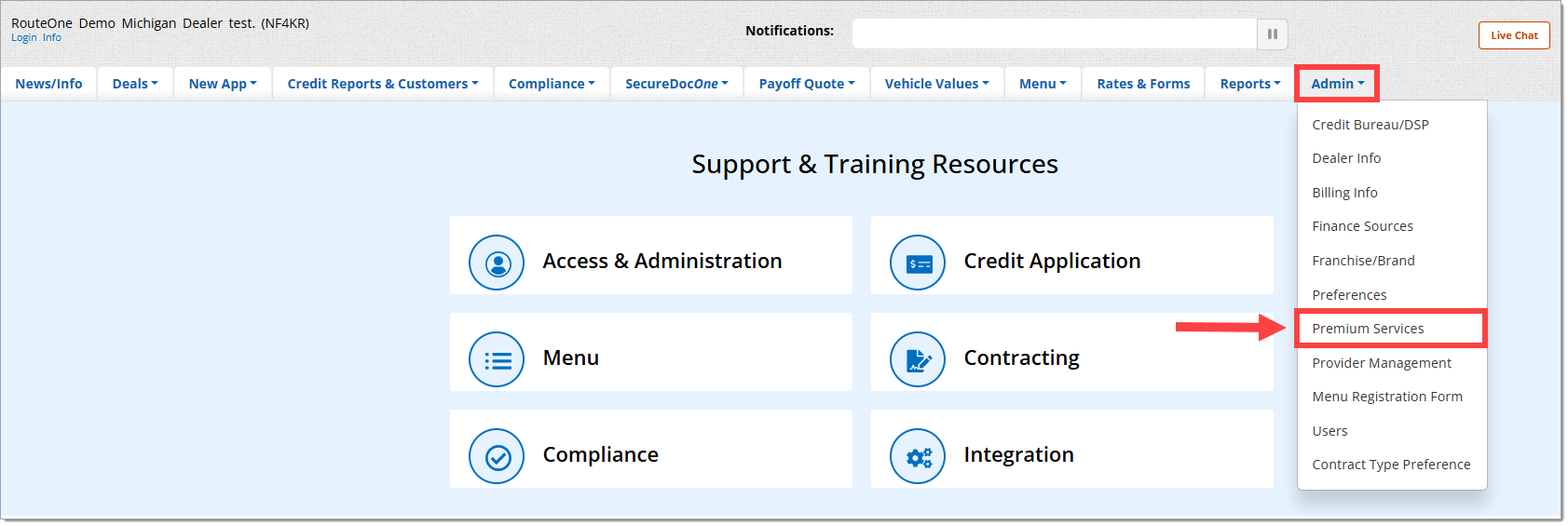Click the Compliance checkmark icon
Image resolution: width=1568 pixels, height=526 pixels.
498,456
